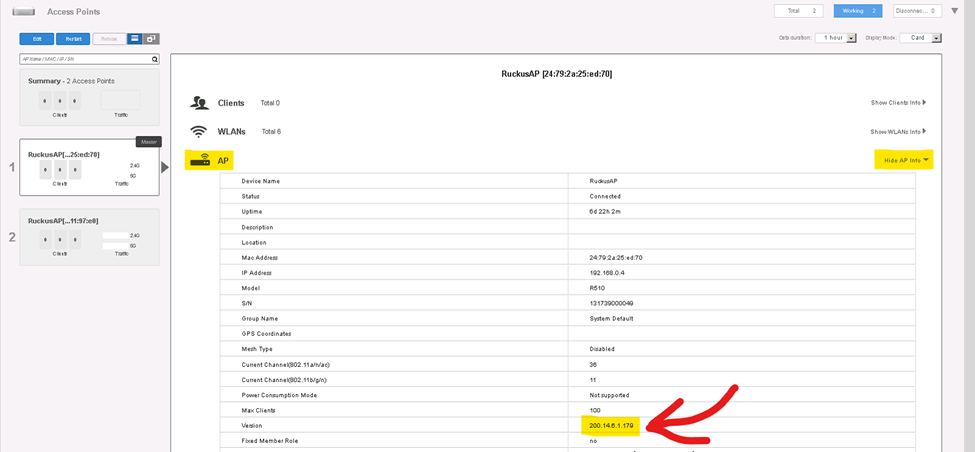Click the AP section heading
This screenshot has height=452, width=975.
223,161
